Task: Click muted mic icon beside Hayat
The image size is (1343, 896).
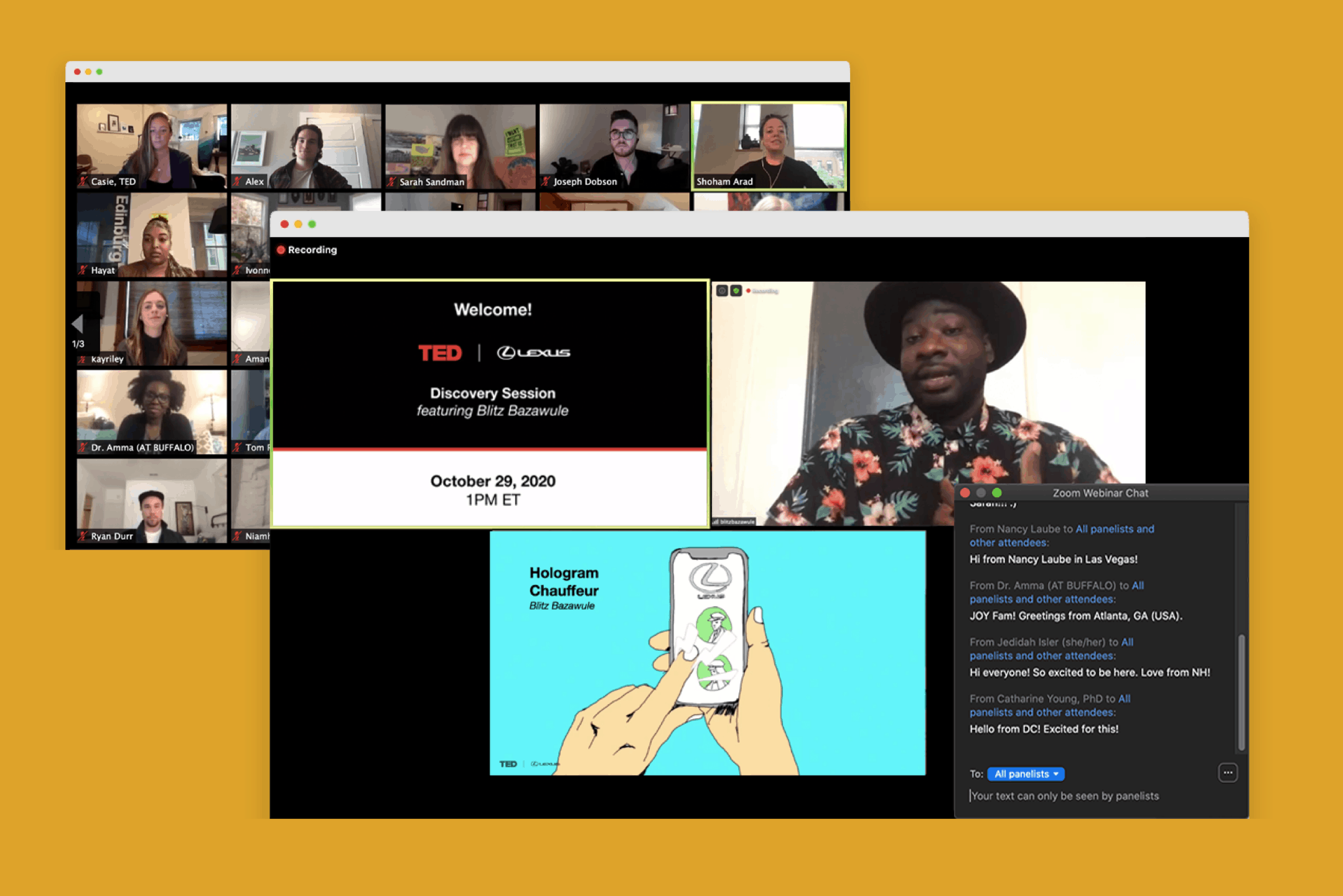Action: tap(83, 270)
